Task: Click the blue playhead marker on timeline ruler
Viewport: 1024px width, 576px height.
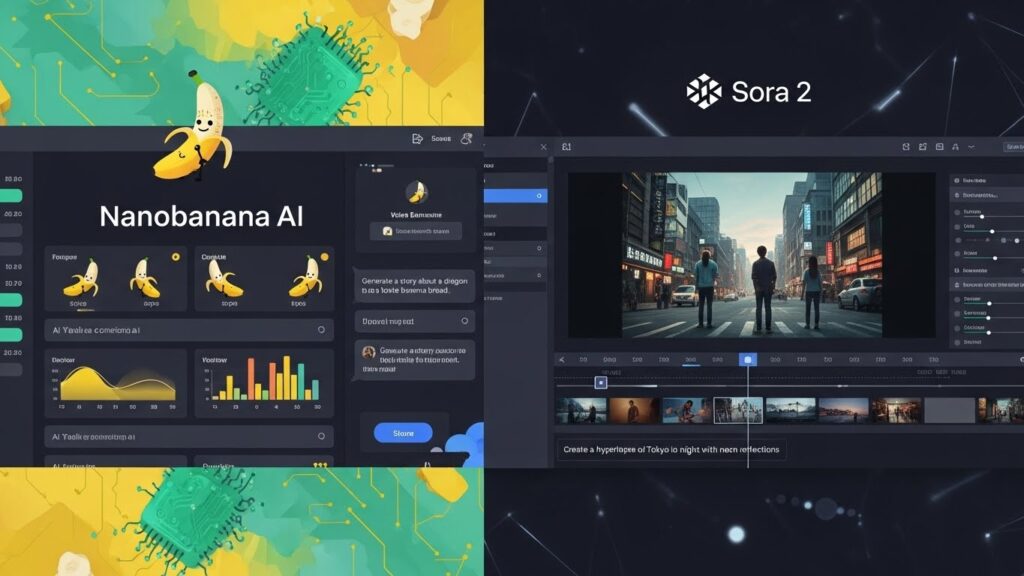Action: 747,359
